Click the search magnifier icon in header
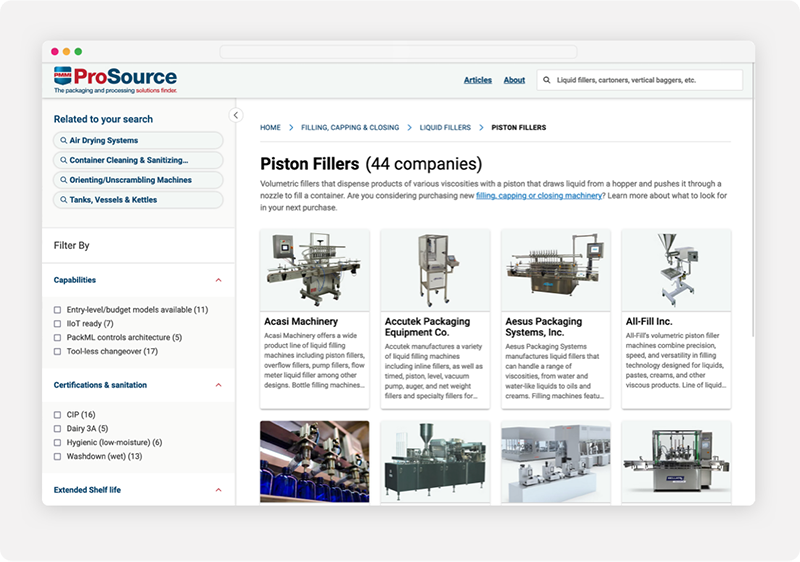The width and height of the screenshot is (800, 562). pos(546,80)
